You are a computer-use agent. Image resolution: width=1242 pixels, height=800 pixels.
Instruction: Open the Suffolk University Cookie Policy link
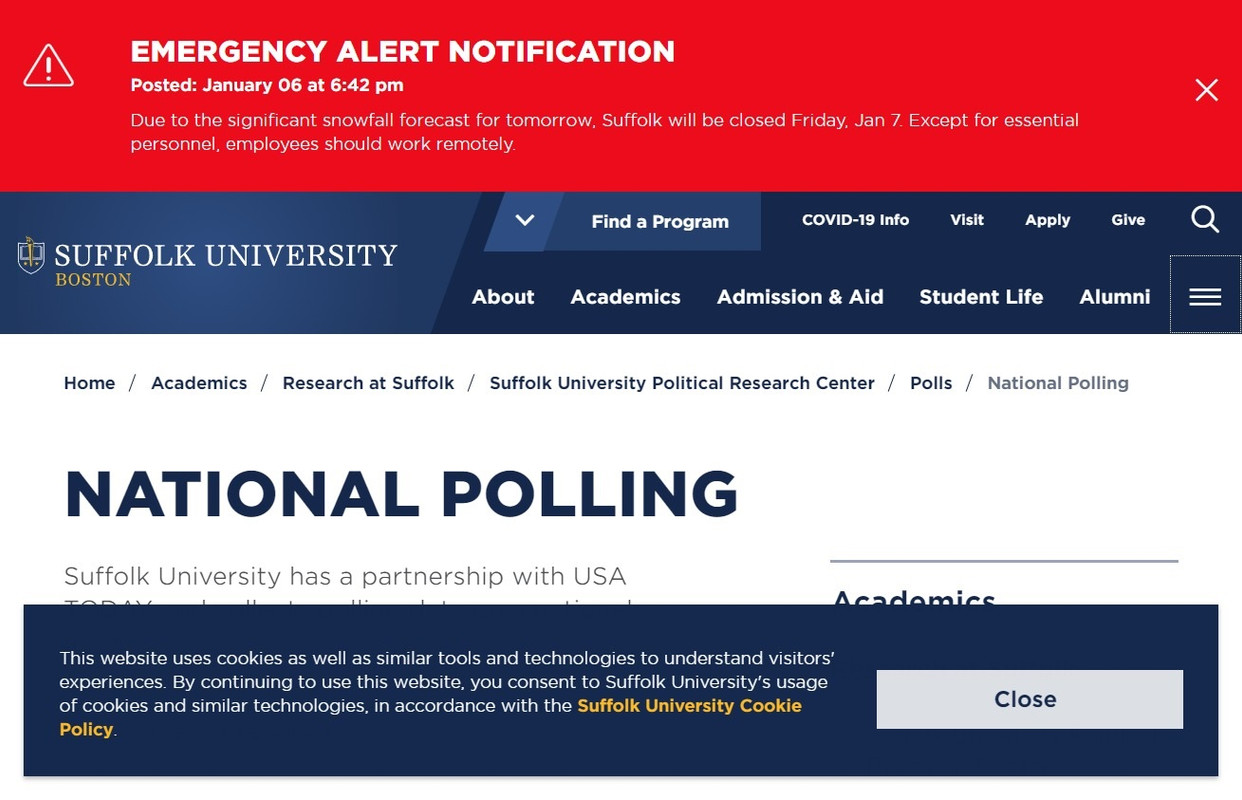click(689, 706)
